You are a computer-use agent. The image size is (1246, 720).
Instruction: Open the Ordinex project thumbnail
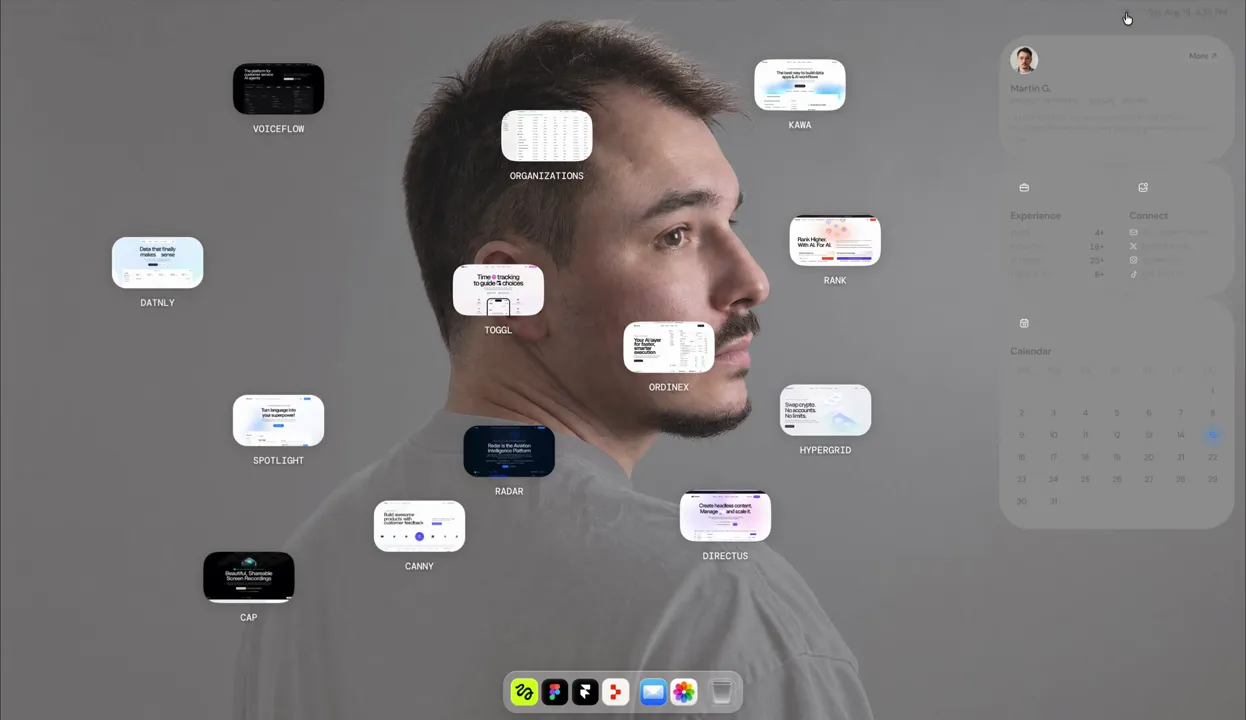pyautogui.click(x=668, y=347)
